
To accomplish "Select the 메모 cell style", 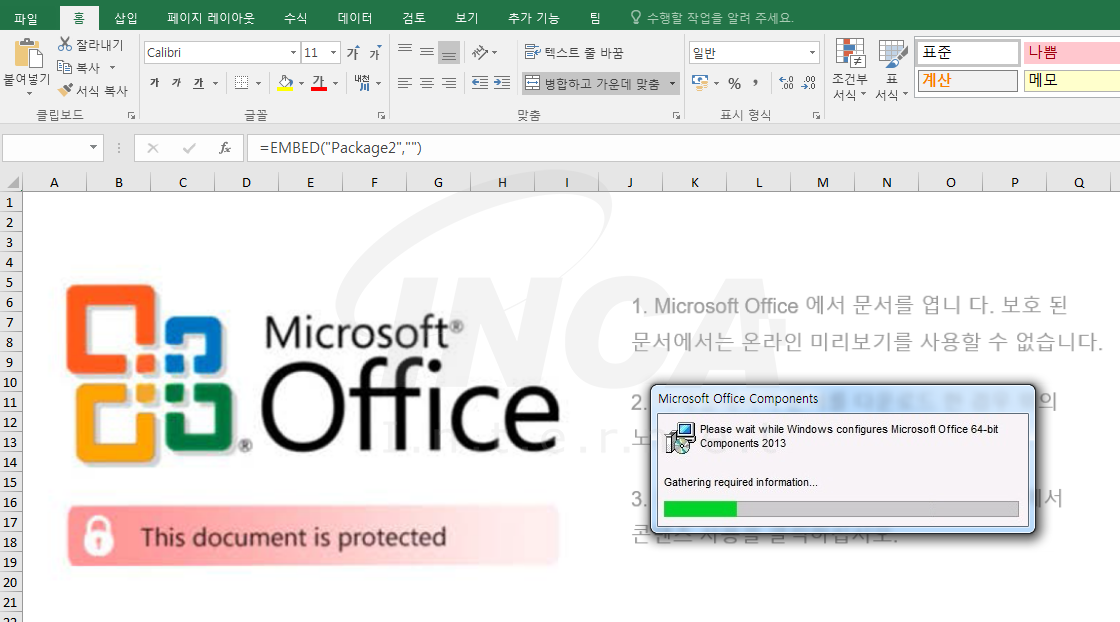I will click(x=1071, y=80).
